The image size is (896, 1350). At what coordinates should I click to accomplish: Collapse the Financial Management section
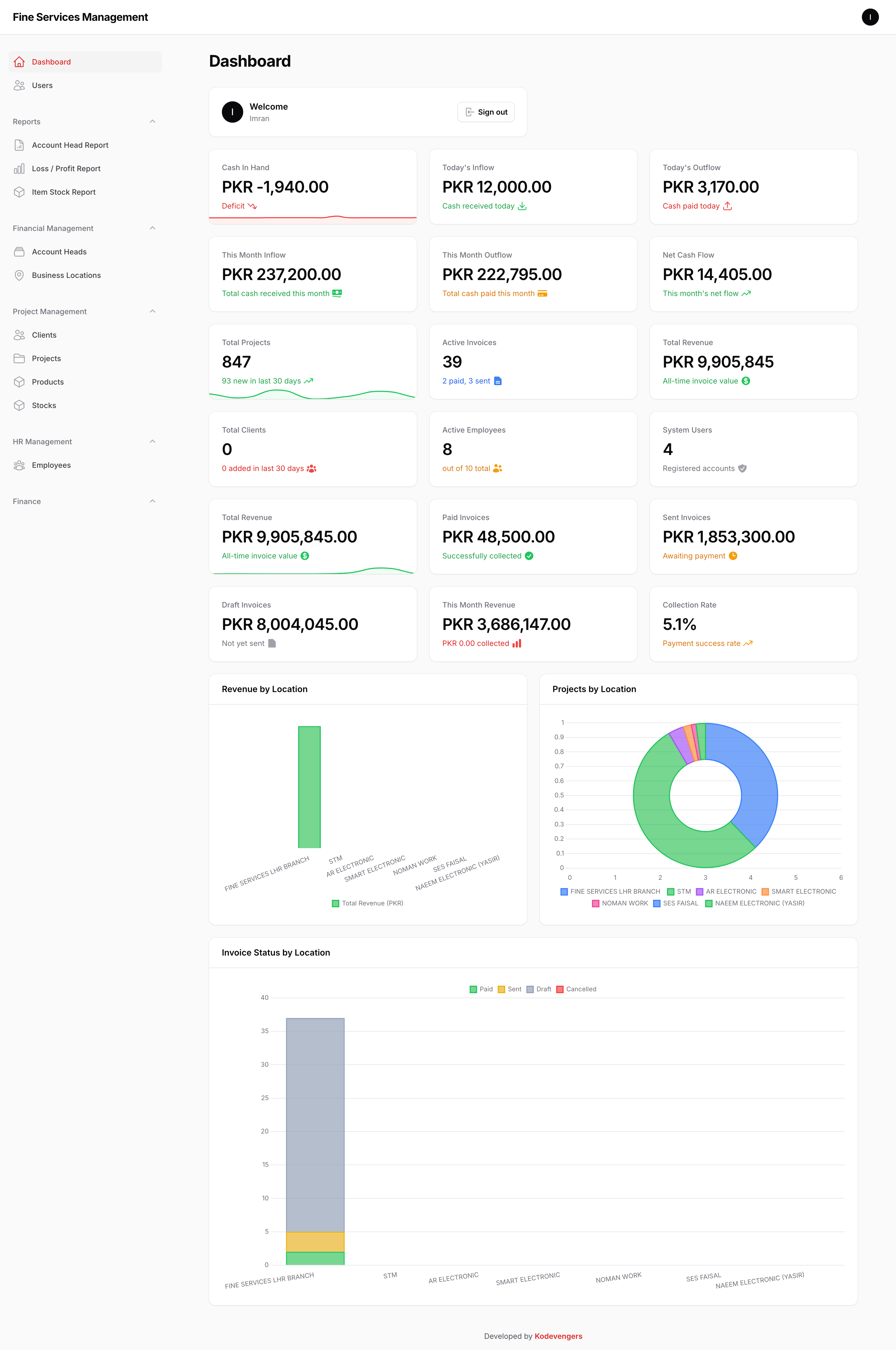[153, 229]
